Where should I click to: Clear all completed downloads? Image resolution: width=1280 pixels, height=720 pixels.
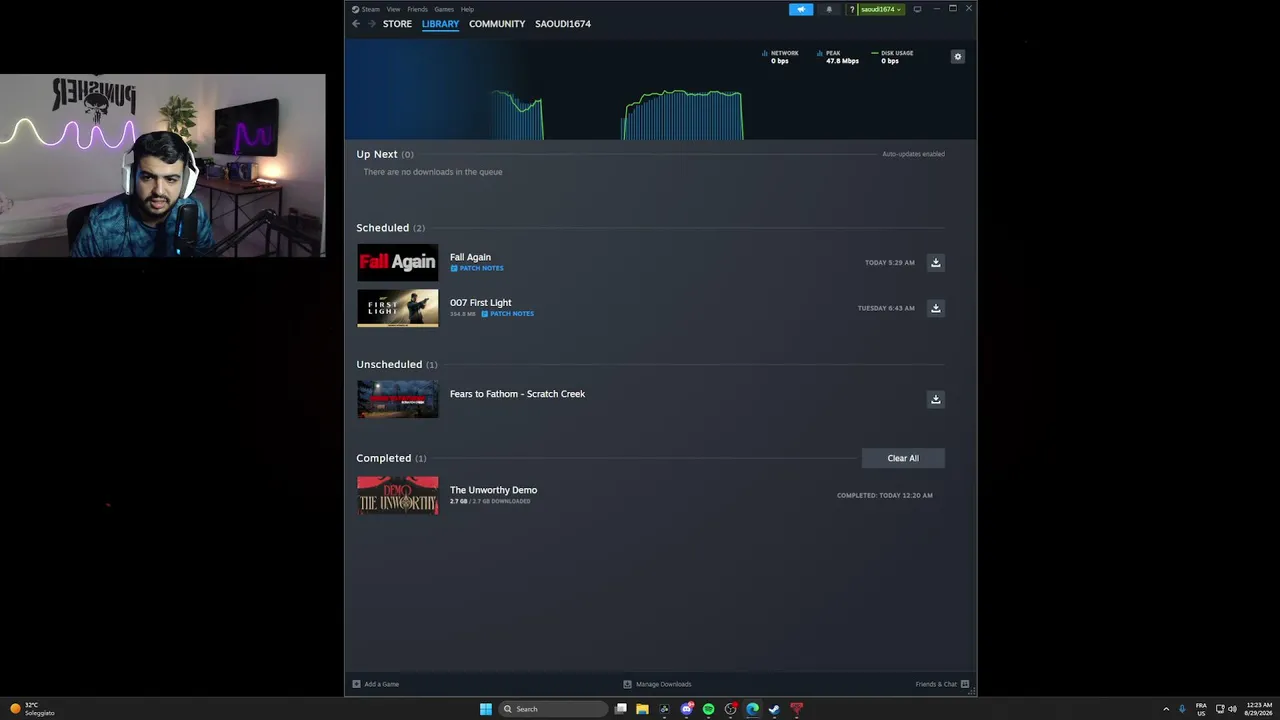click(x=903, y=458)
